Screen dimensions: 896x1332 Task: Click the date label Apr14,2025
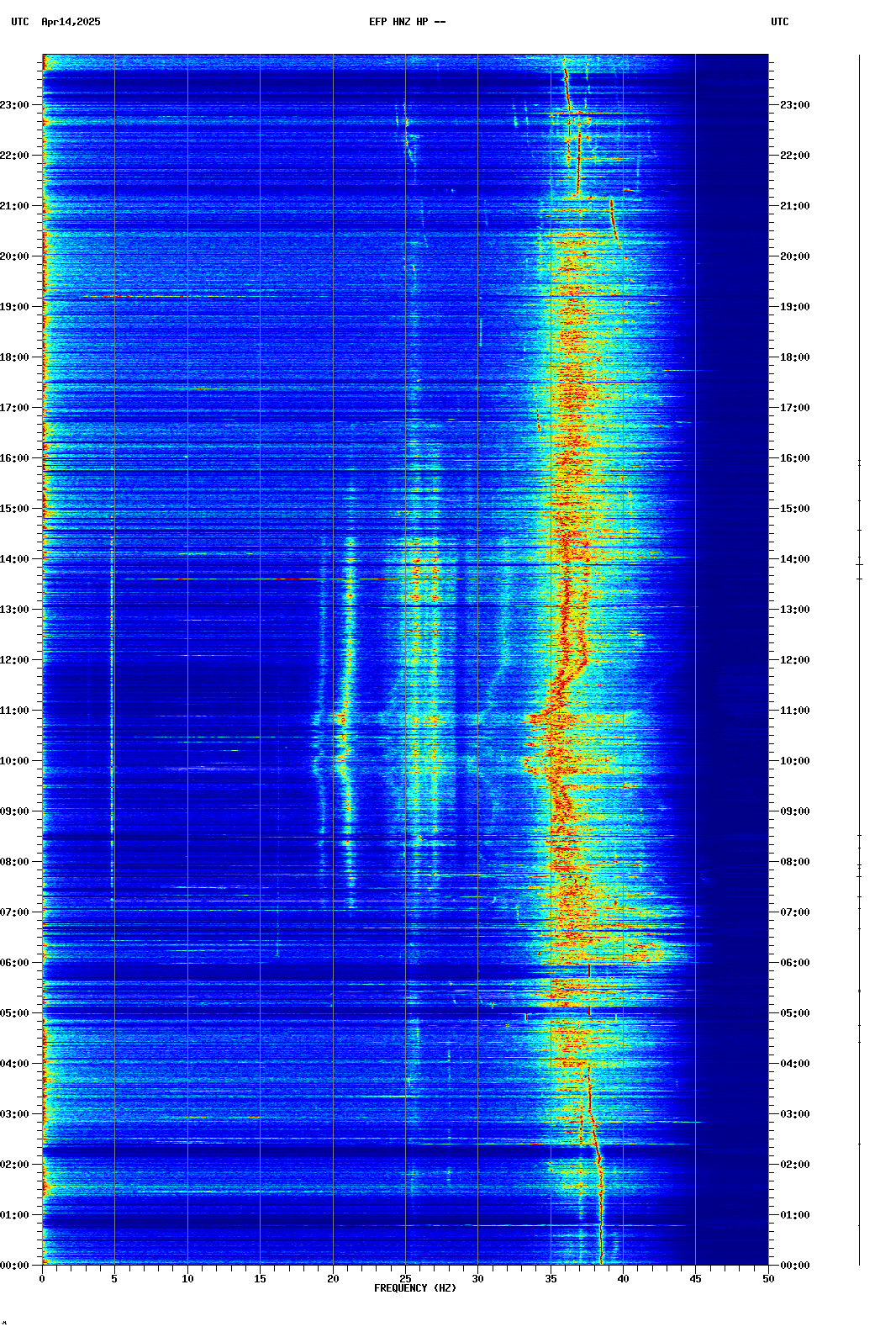(x=71, y=22)
